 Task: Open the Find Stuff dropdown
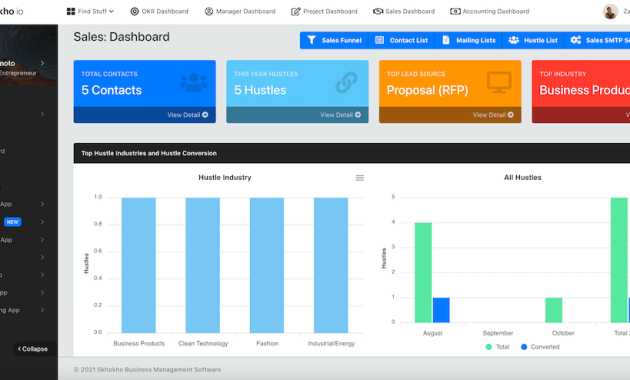(x=90, y=11)
